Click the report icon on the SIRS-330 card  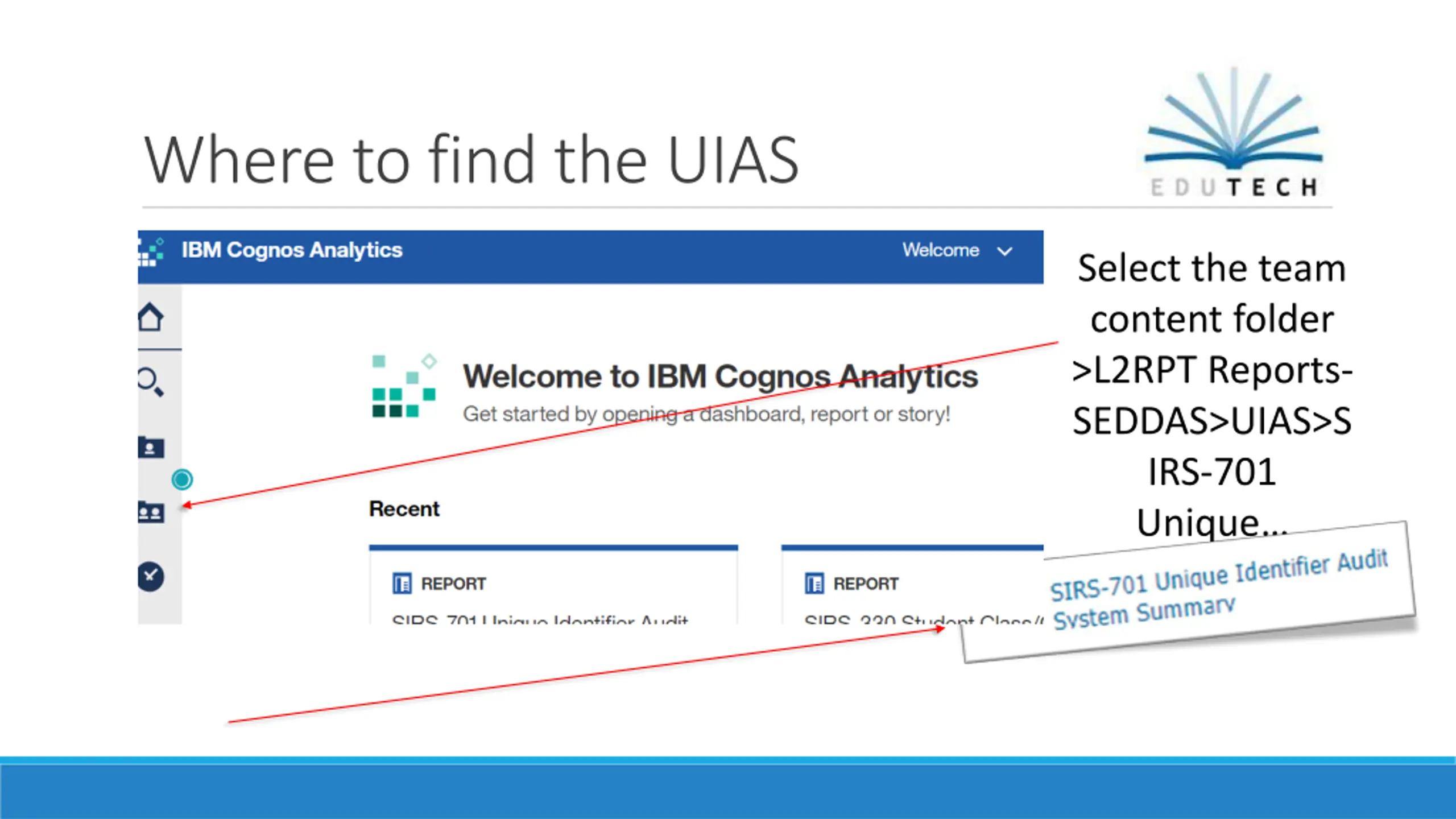click(x=814, y=584)
